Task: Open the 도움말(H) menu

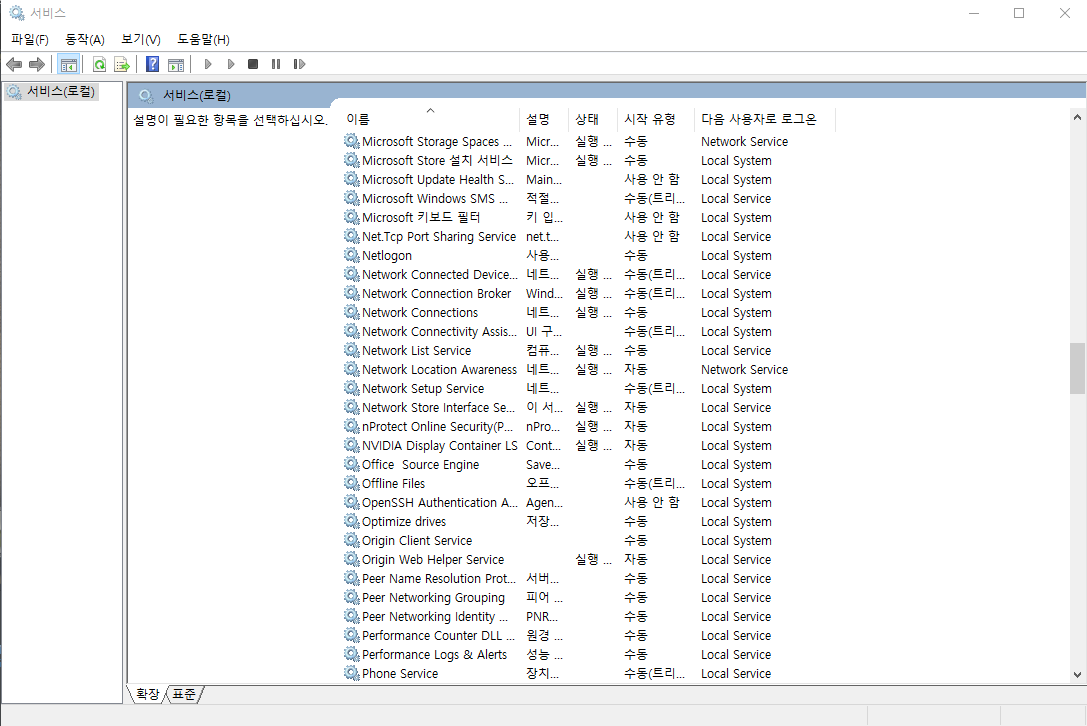Action: click(x=203, y=40)
